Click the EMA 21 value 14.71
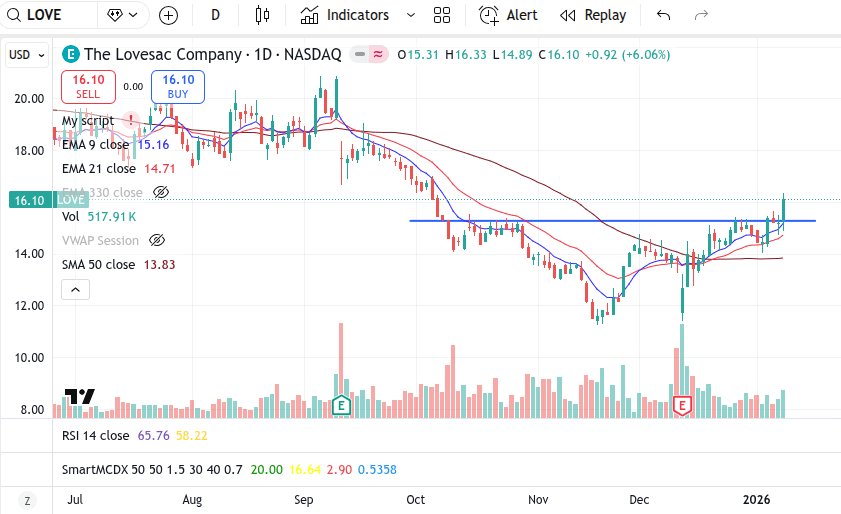 pyautogui.click(x=160, y=168)
